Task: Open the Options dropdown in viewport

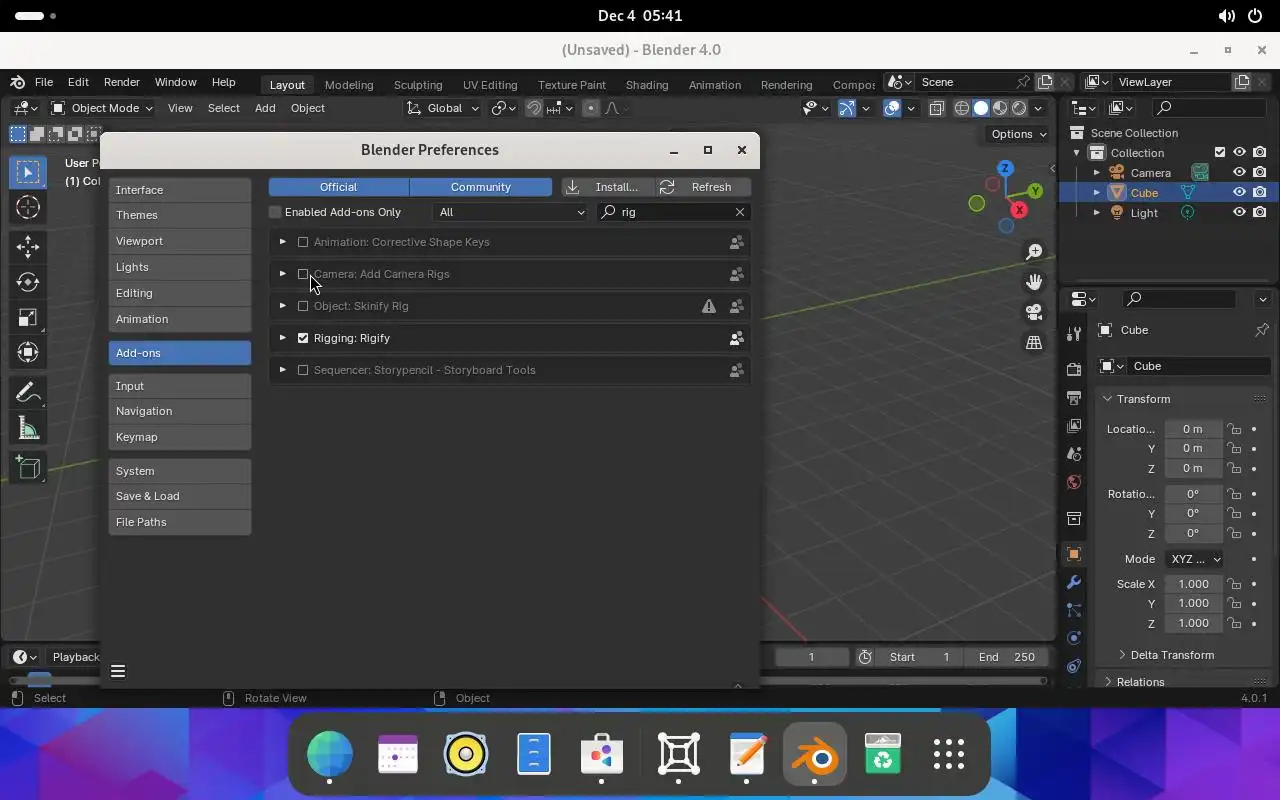Action: tap(1018, 134)
